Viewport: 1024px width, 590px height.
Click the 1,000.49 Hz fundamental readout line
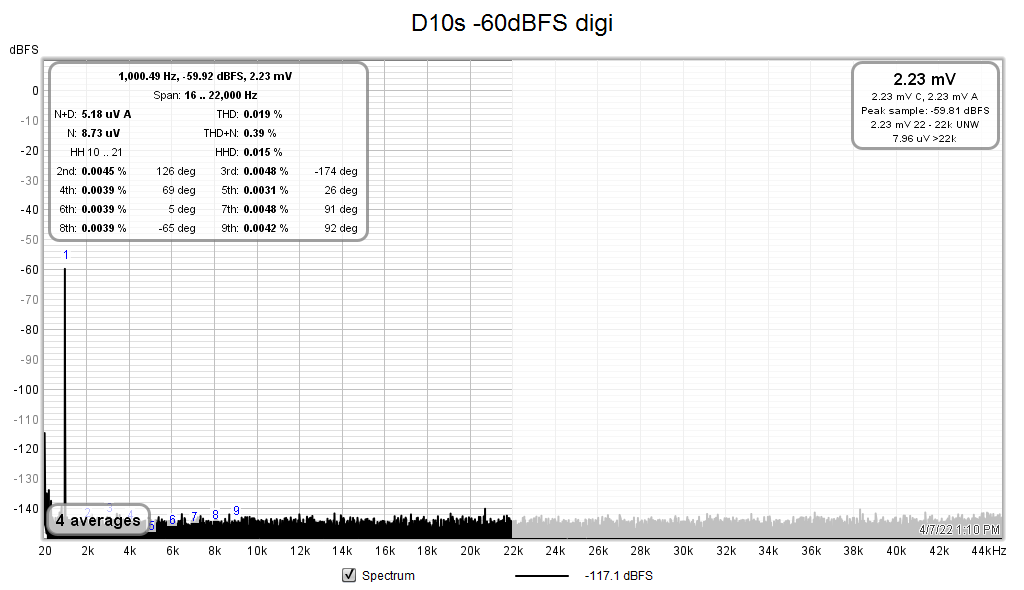205,76
